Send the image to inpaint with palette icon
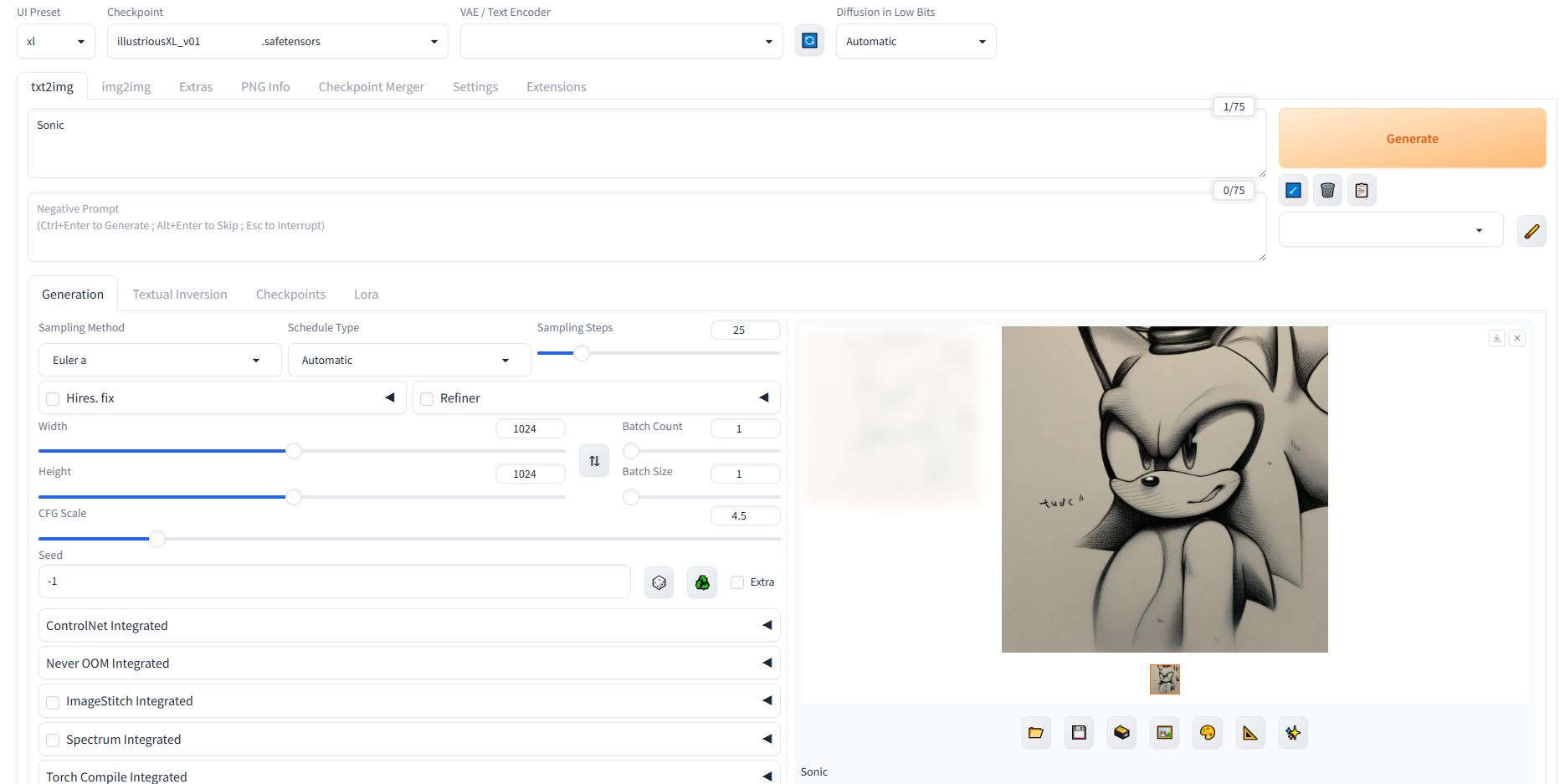 pos(1207,733)
